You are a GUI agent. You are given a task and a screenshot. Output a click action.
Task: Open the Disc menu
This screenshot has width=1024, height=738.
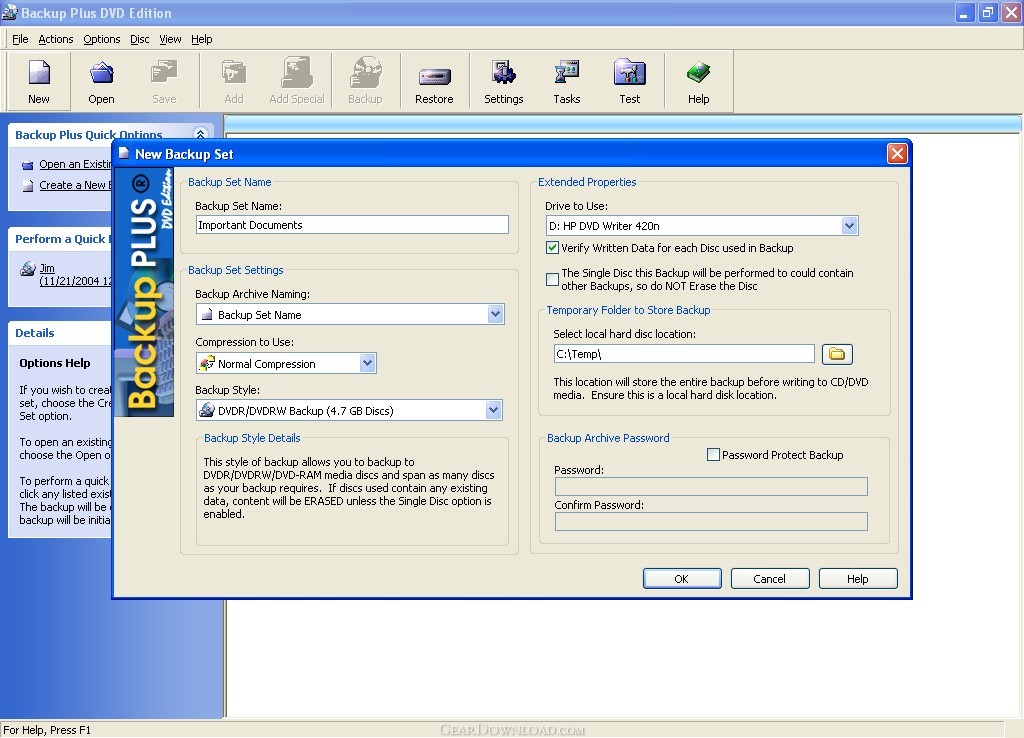click(x=140, y=39)
